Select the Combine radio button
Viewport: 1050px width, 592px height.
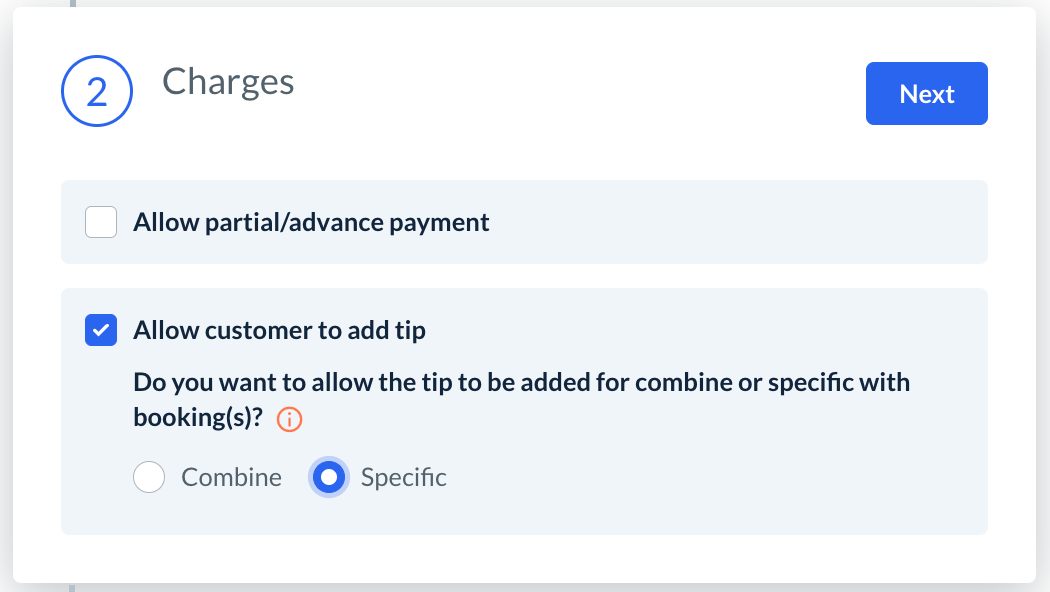point(149,478)
